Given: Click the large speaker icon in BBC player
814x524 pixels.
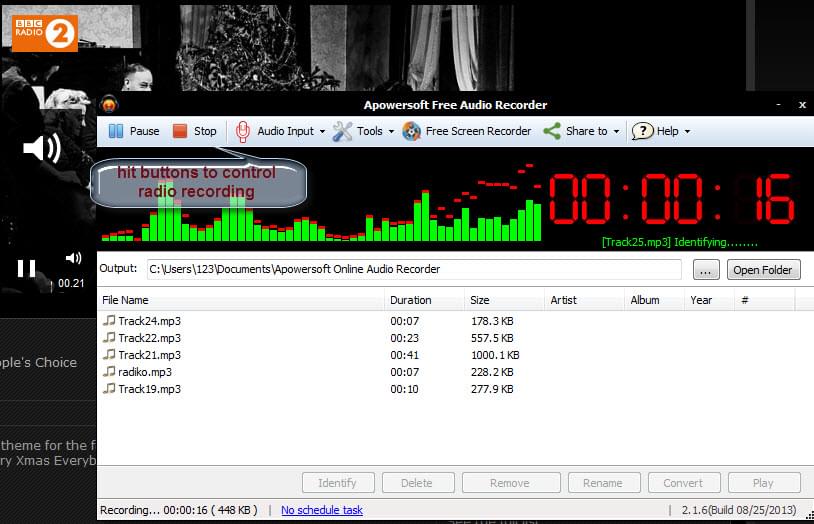Looking at the screenshot, I should (42, 149).
